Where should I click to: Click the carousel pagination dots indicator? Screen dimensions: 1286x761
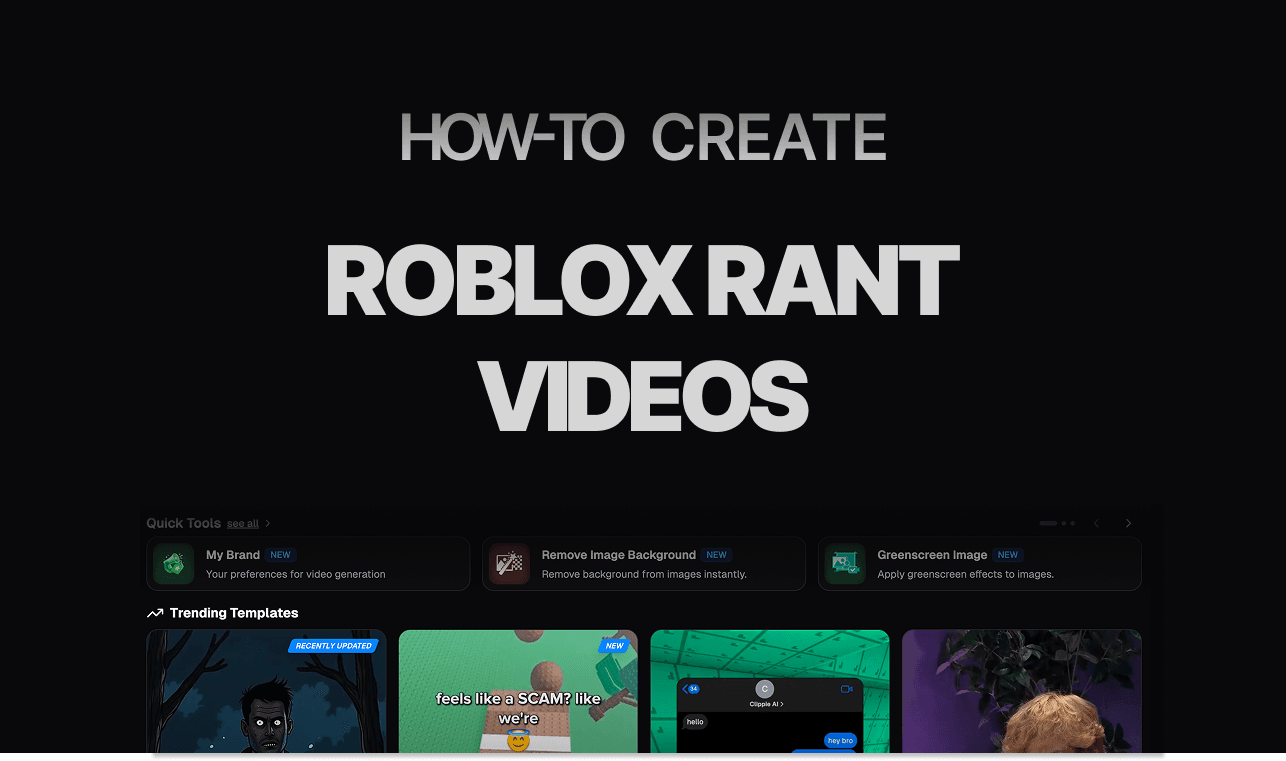pyautogui.click(x=1058, y=522)
